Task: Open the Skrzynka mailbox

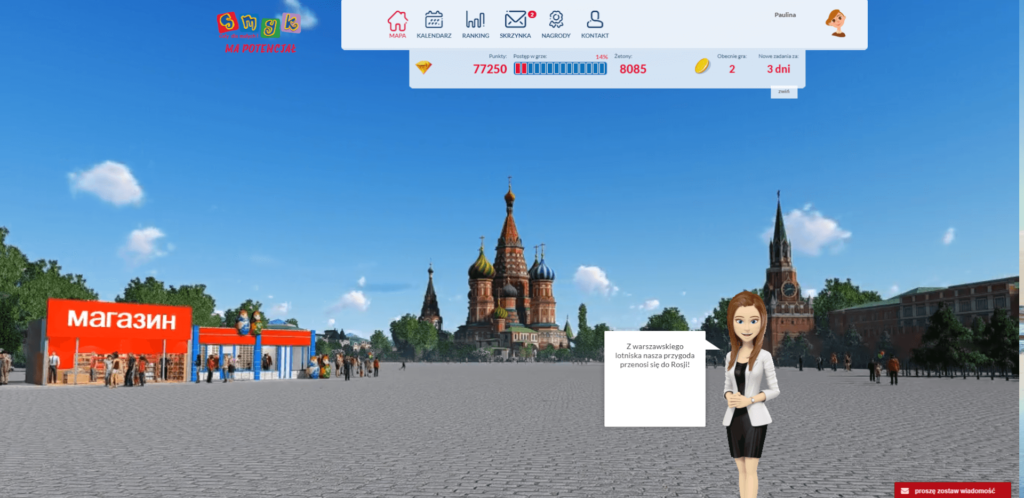Action: [515, 25]
